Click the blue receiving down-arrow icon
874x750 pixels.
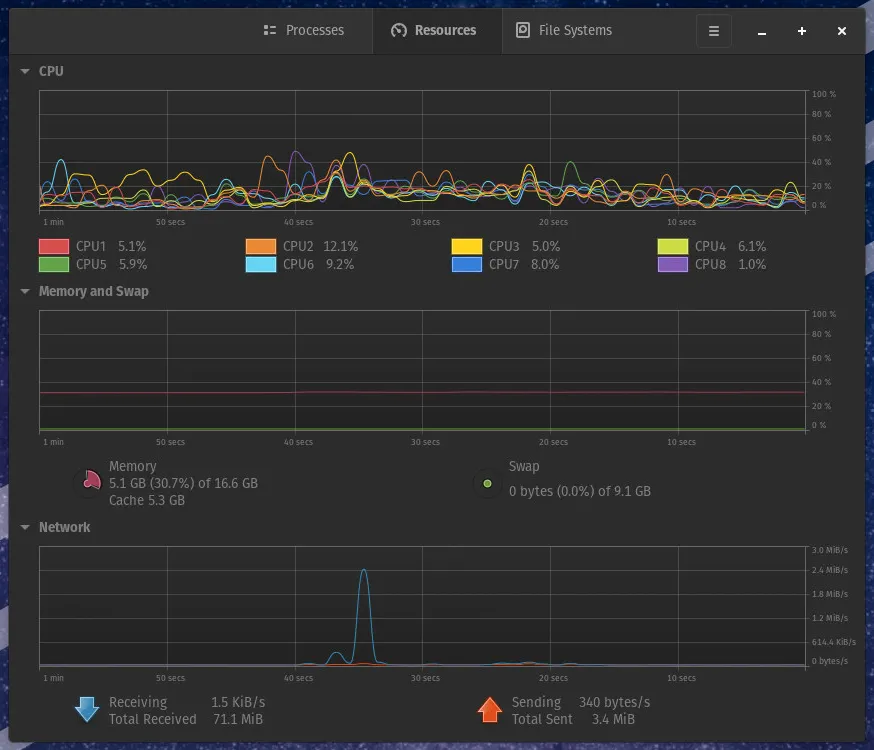(x=87, y=709)
